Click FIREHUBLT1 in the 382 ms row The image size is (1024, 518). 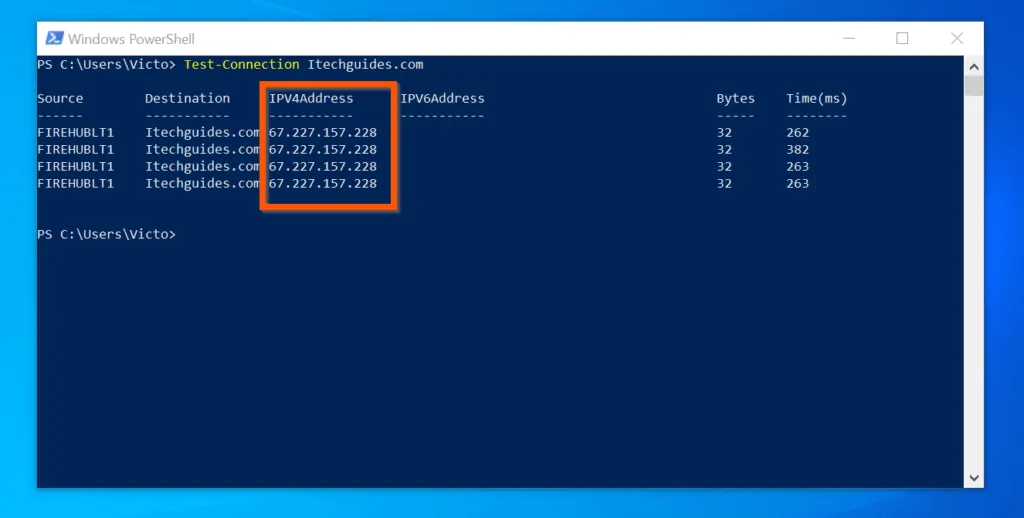pyautogui.click(x=75, y=149)
